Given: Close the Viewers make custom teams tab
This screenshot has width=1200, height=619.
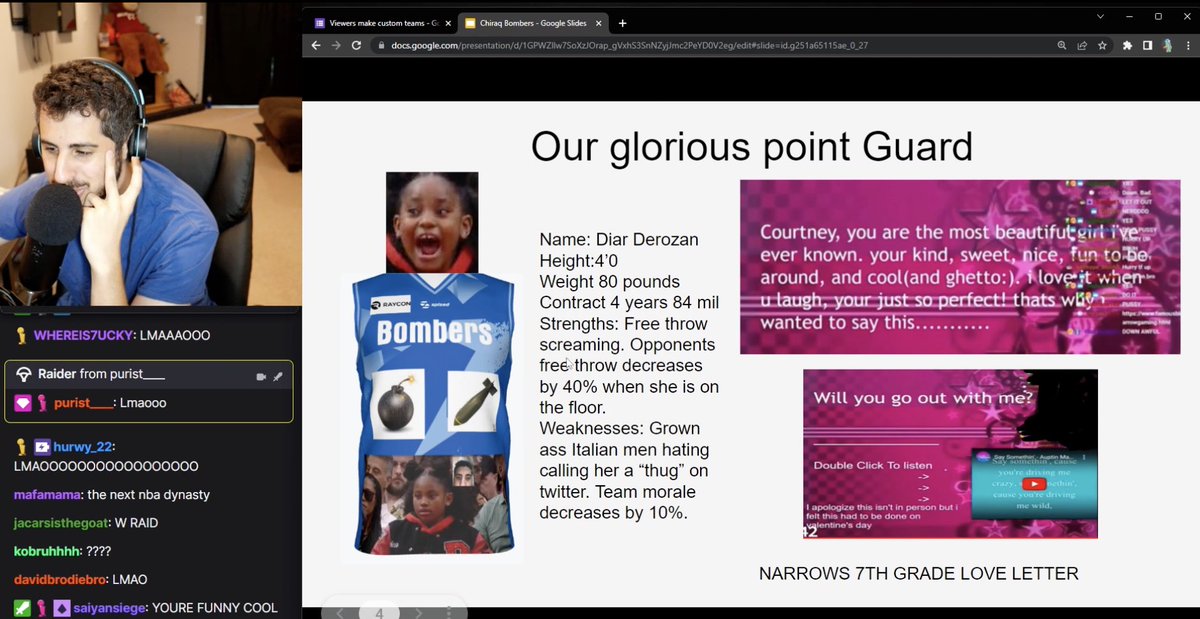Looking at the screenshot, I should click(448, 23).
